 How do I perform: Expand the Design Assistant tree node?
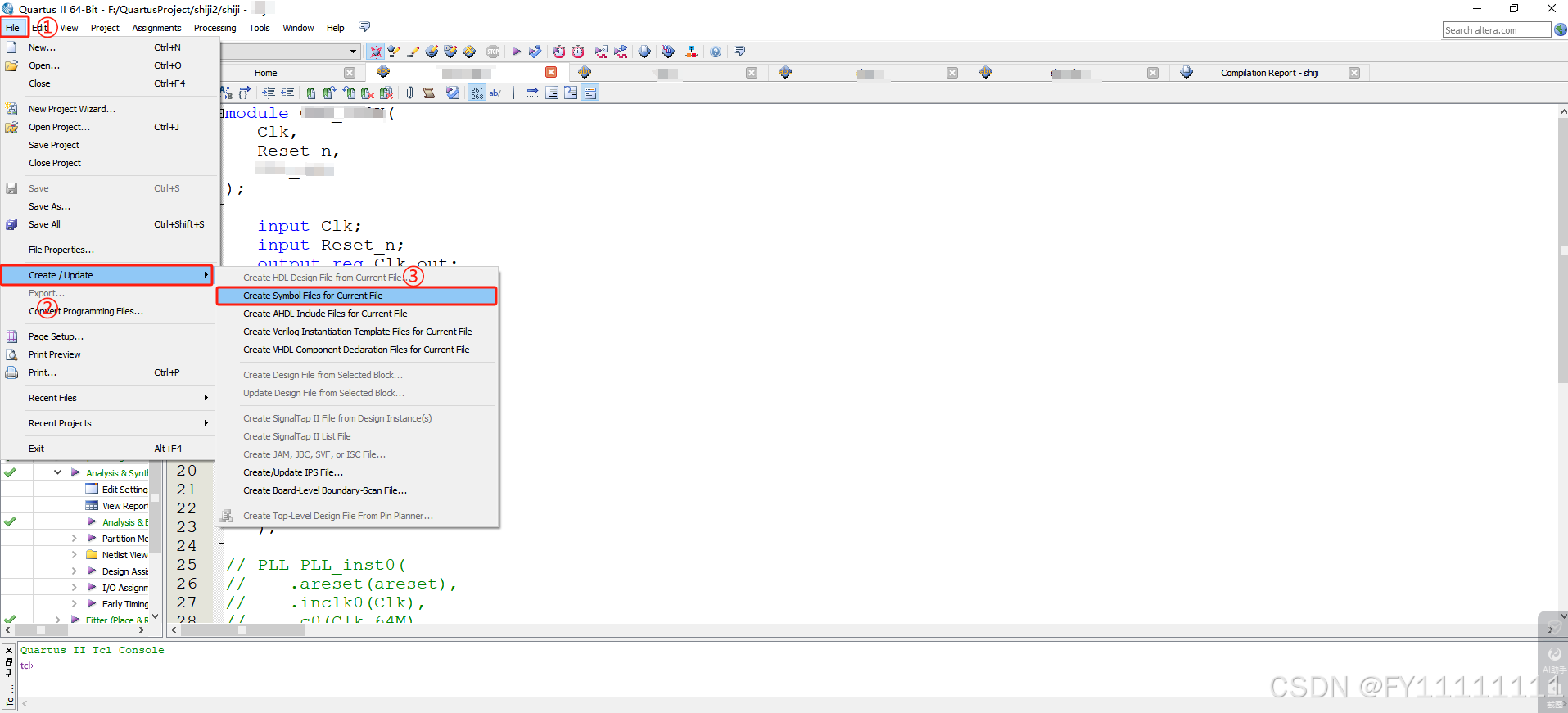(75, 571)
